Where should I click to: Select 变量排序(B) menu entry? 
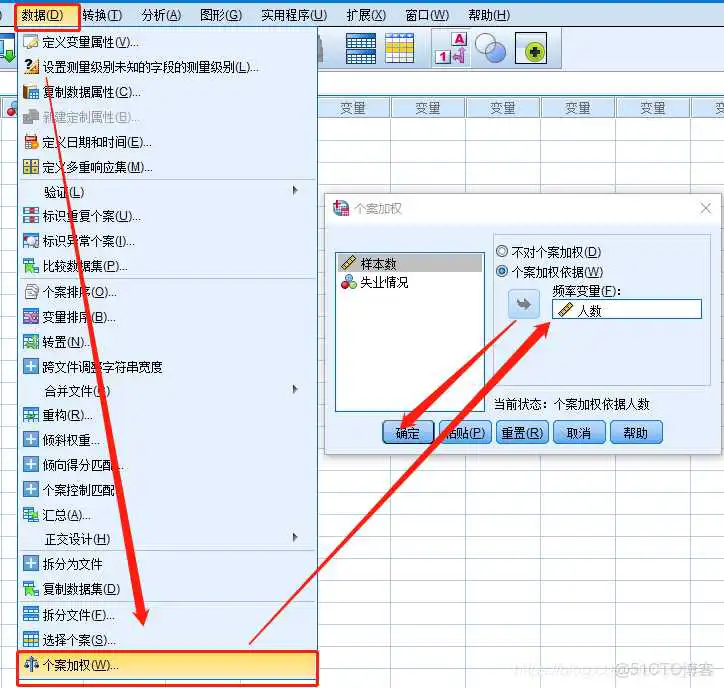pyautogui.click(x=168, y=317)
